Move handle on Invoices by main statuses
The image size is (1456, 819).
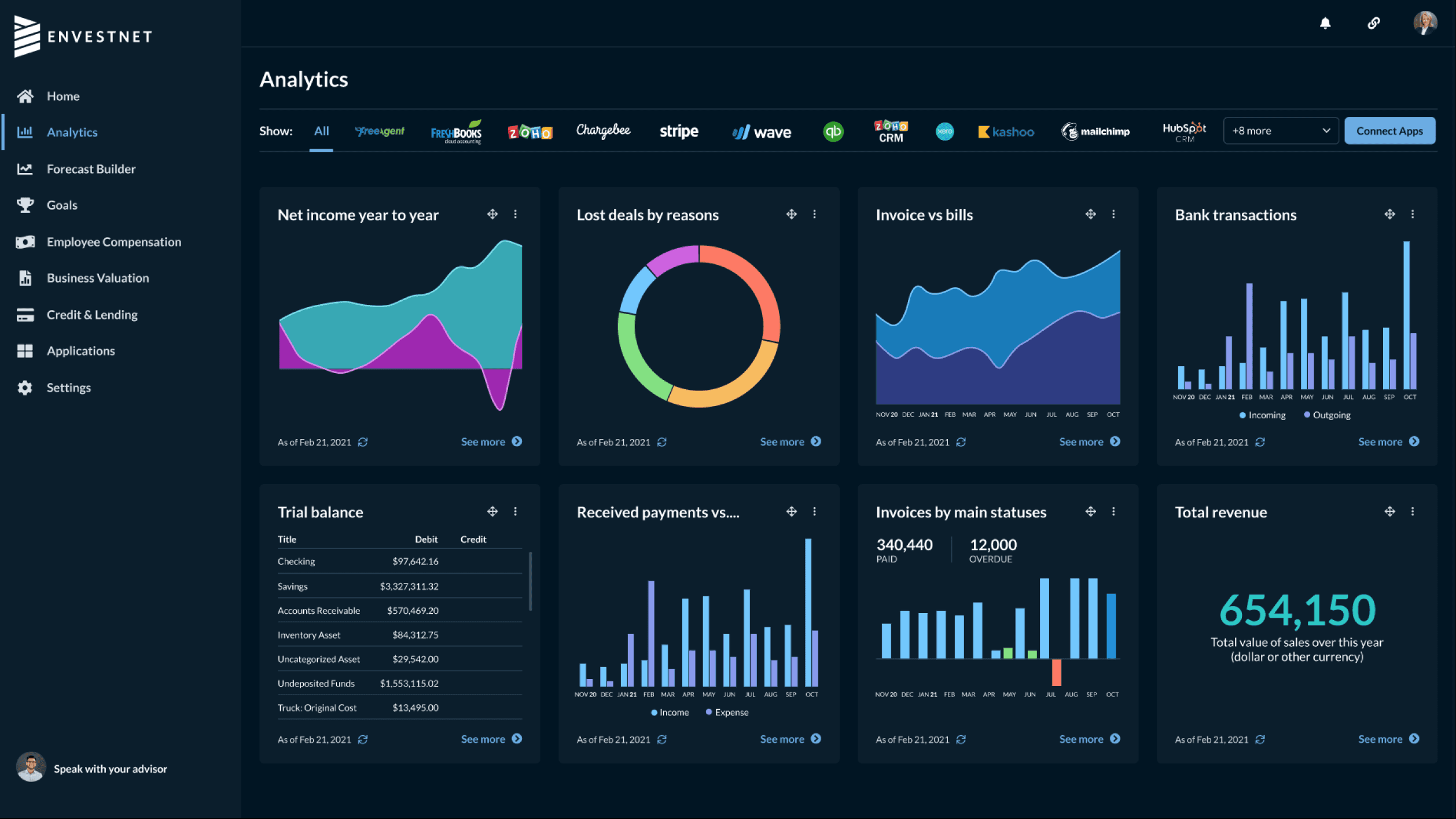click(x=1091, y=511)
